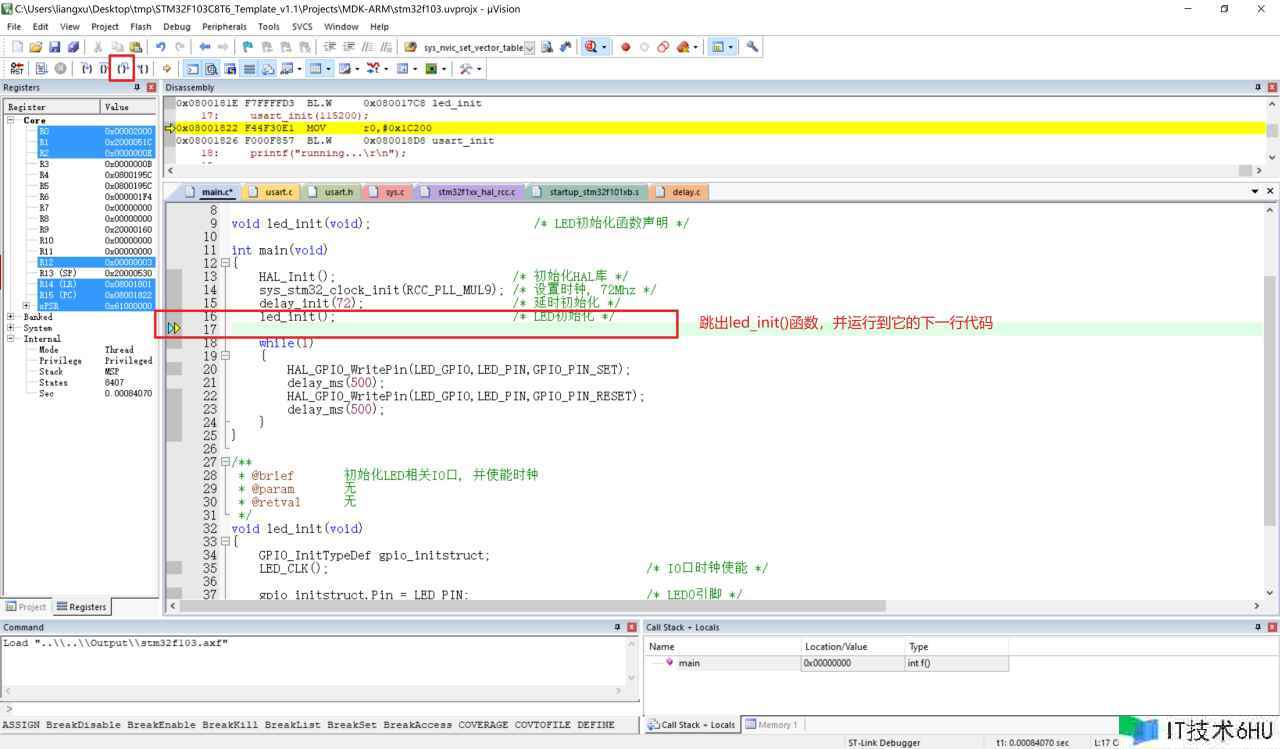The image size is (1280, 749).
Task: Toggle the Command Window toolbar button
Action: click(193, 69)
